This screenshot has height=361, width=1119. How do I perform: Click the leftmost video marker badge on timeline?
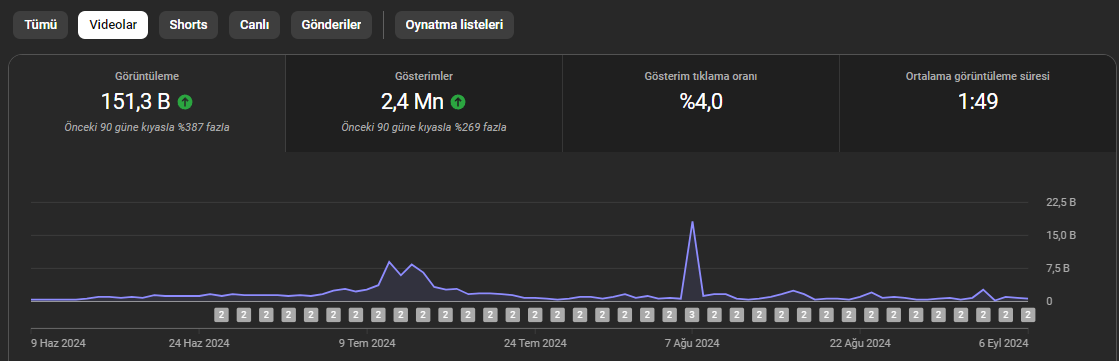click(x=221, y=315)
